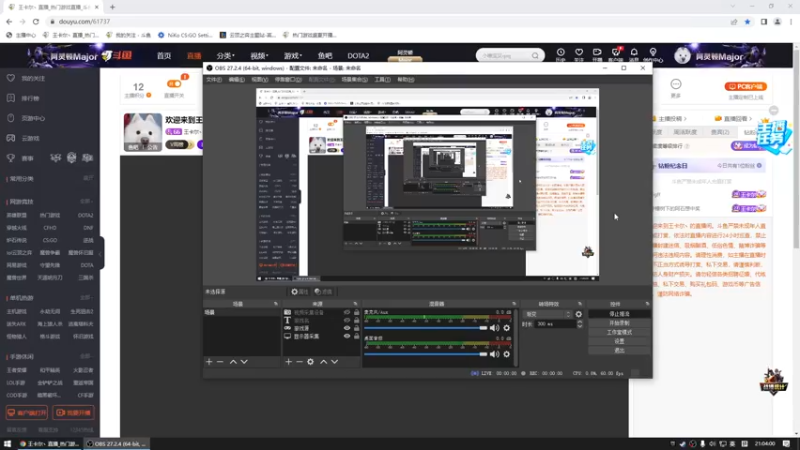Toggle visibility of the gamepad-icon source
The image size is (800, 450).
tap(347, 328)
